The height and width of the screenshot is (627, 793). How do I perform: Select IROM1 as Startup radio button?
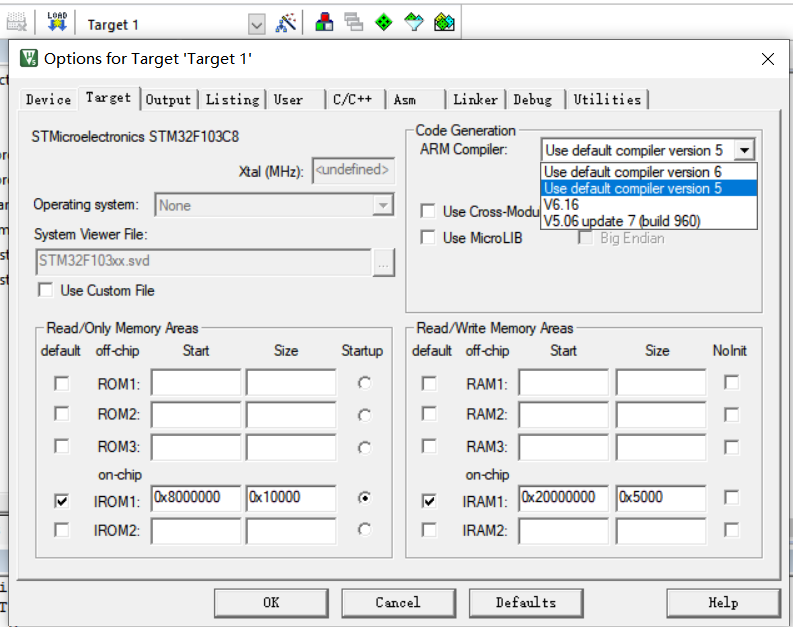click(364, 498)
